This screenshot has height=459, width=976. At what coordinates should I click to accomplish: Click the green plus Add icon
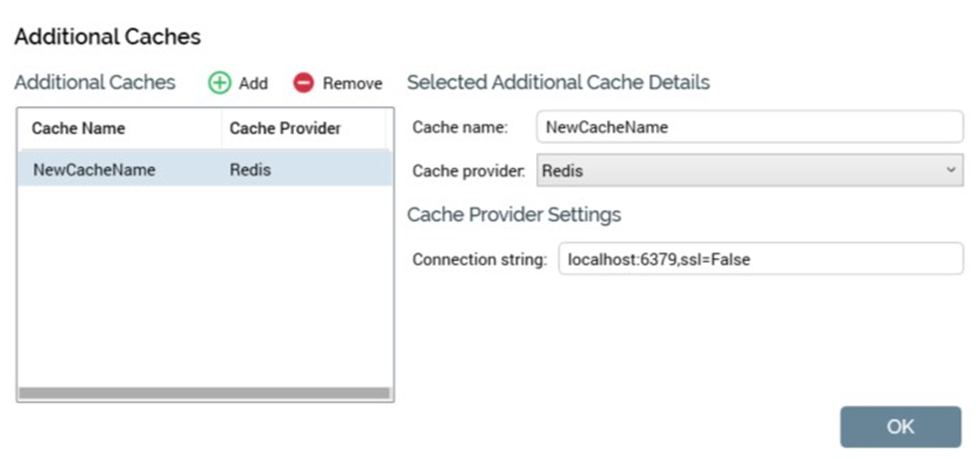[219, 83]
